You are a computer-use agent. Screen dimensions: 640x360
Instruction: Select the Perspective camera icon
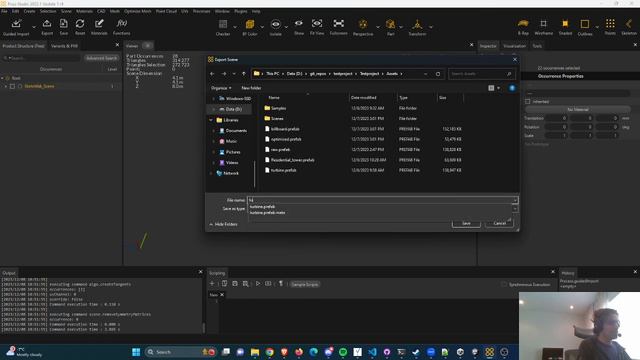pos(362,24)
